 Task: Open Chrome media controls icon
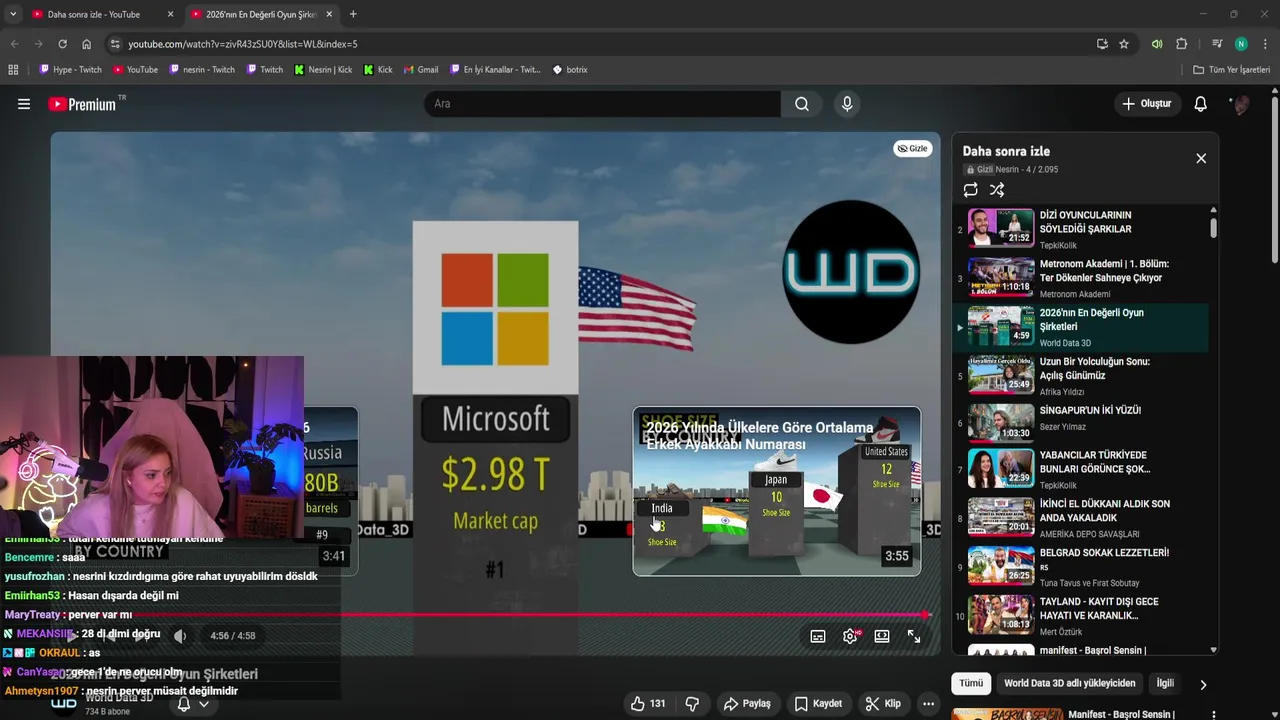click(x=1217, y=44)
